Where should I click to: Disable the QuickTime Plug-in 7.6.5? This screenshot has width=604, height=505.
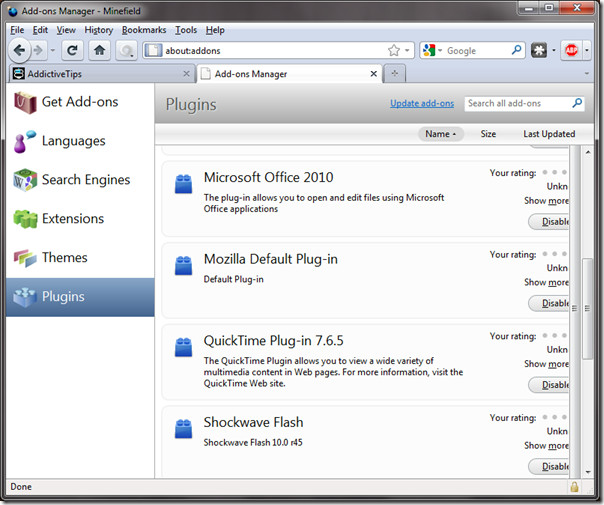[549, 385]
